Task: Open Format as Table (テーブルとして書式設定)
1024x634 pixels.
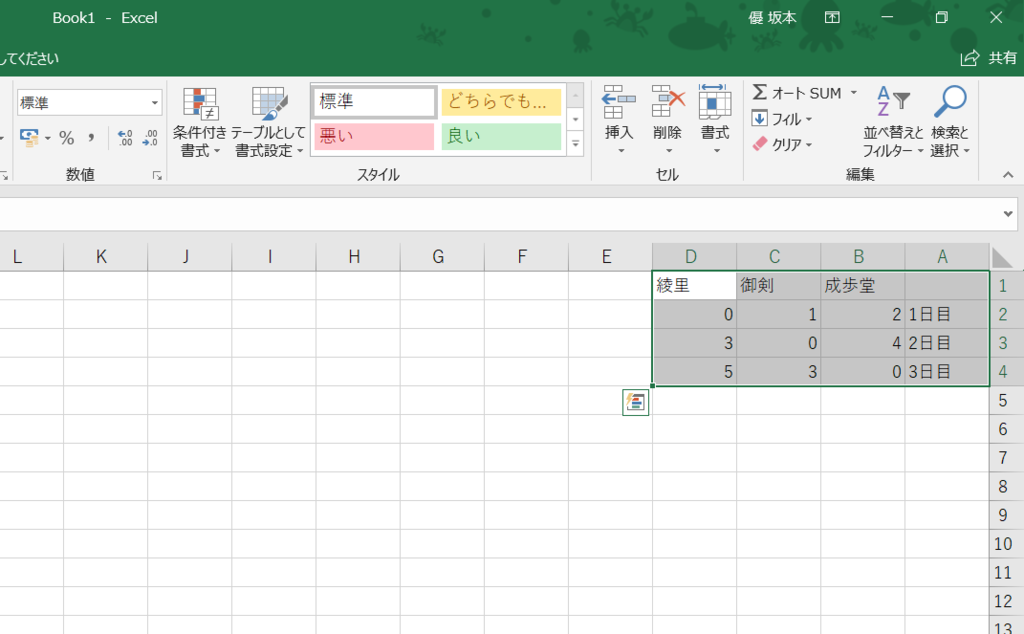Action: (269, 123)
